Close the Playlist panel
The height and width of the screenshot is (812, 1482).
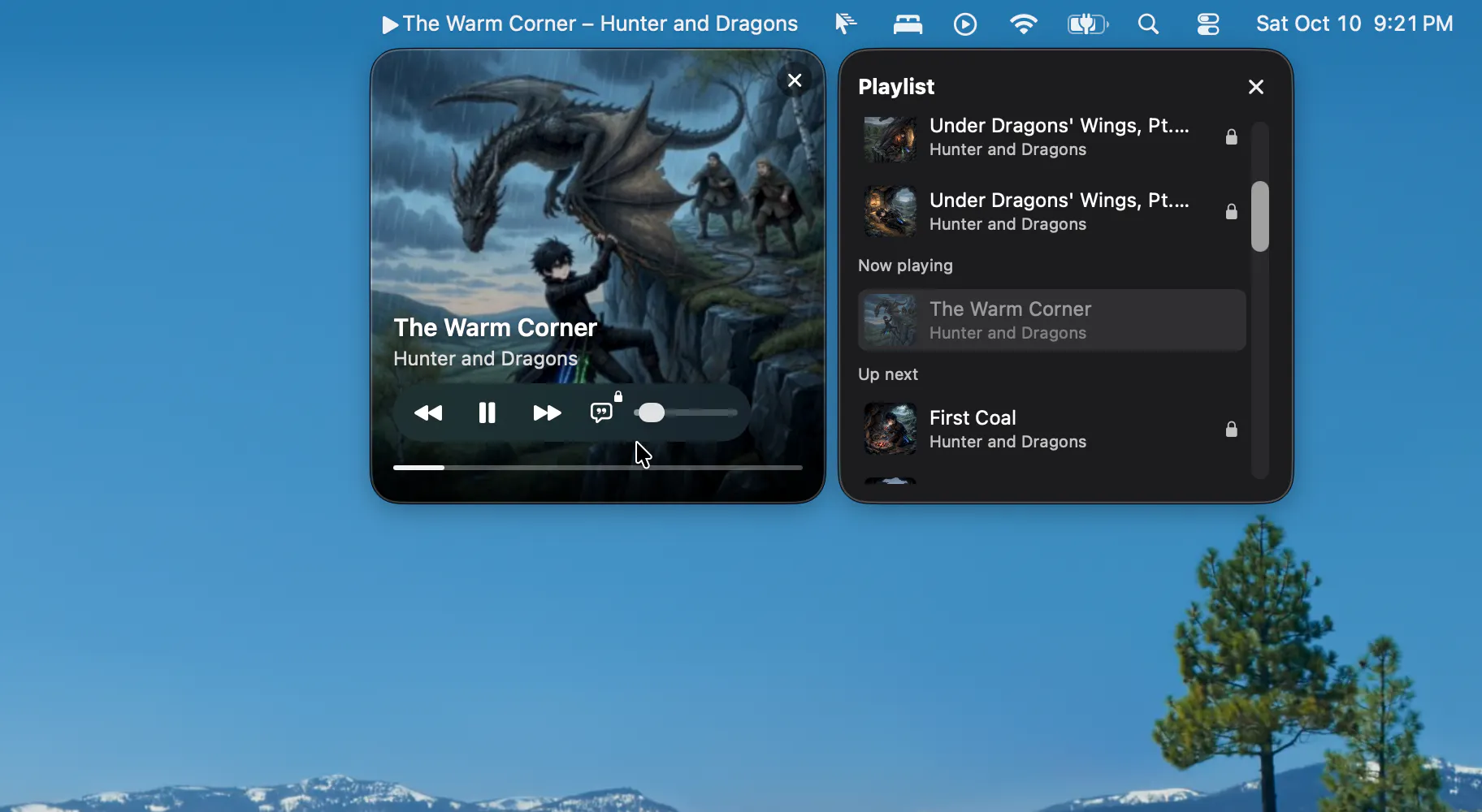pos(1256,87)
